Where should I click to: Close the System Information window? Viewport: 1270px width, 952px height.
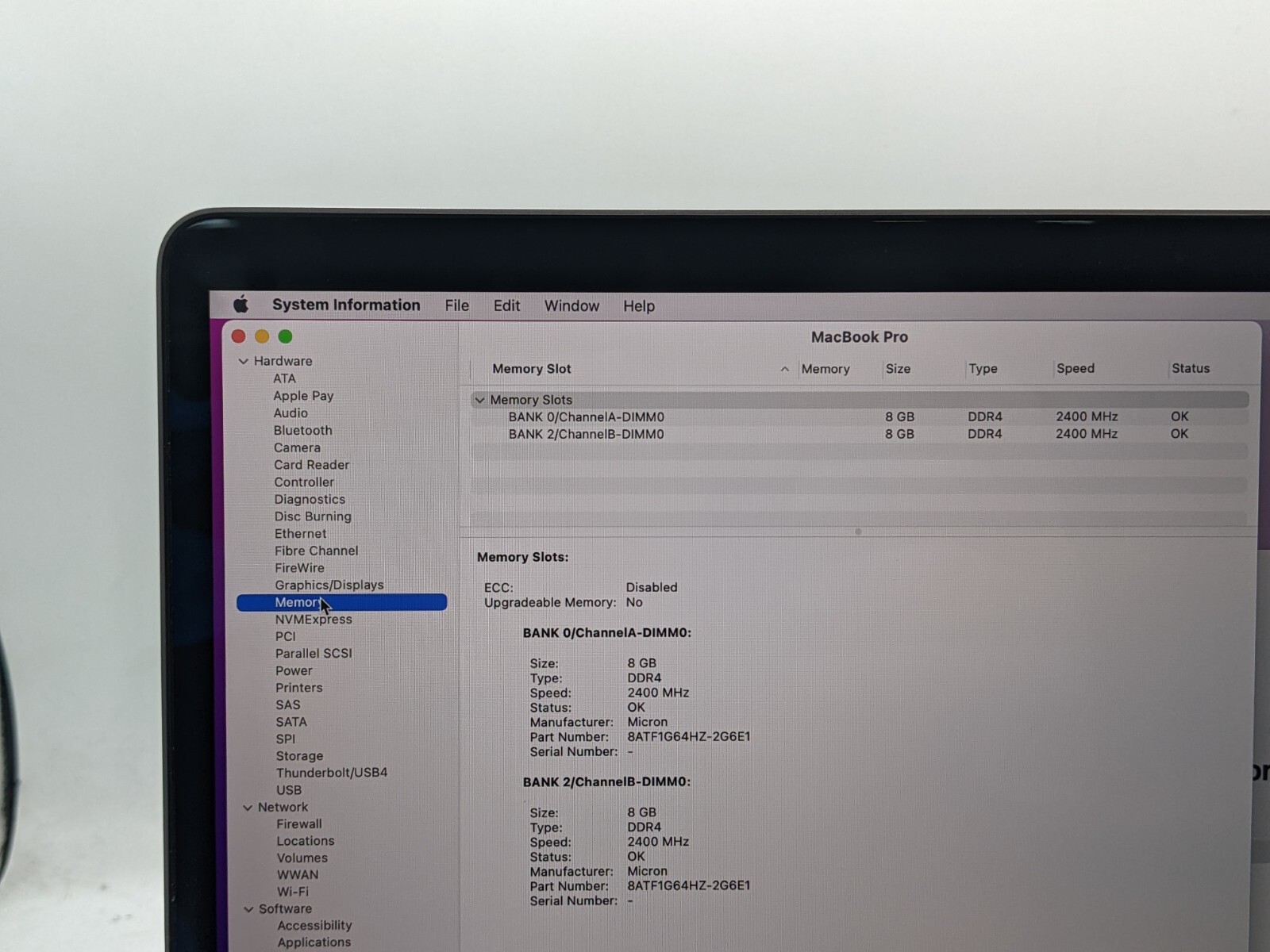238,336
